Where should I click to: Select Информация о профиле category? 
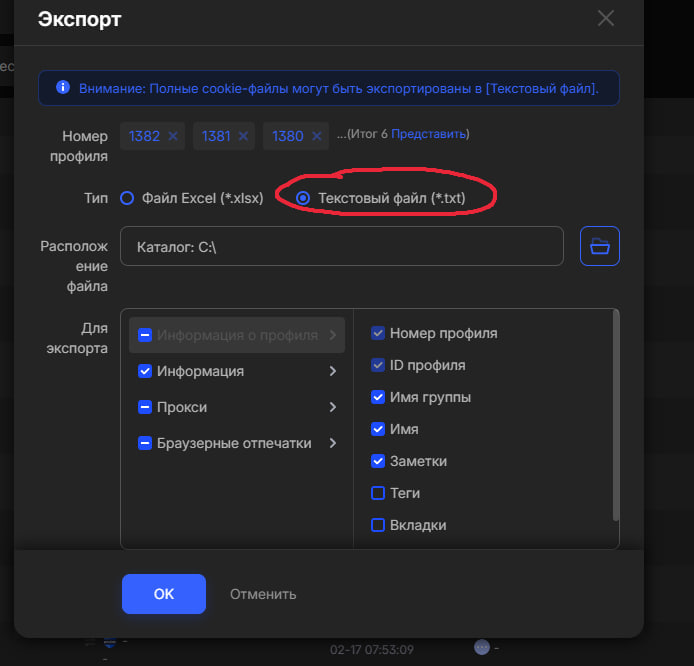pos(236,335)
